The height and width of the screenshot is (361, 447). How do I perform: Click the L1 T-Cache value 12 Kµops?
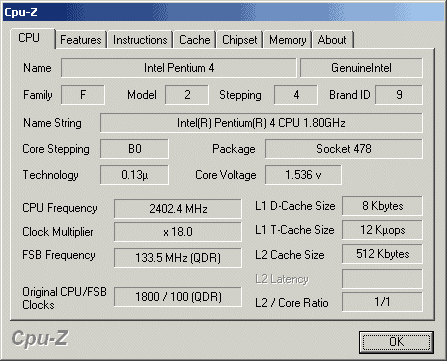382,230
